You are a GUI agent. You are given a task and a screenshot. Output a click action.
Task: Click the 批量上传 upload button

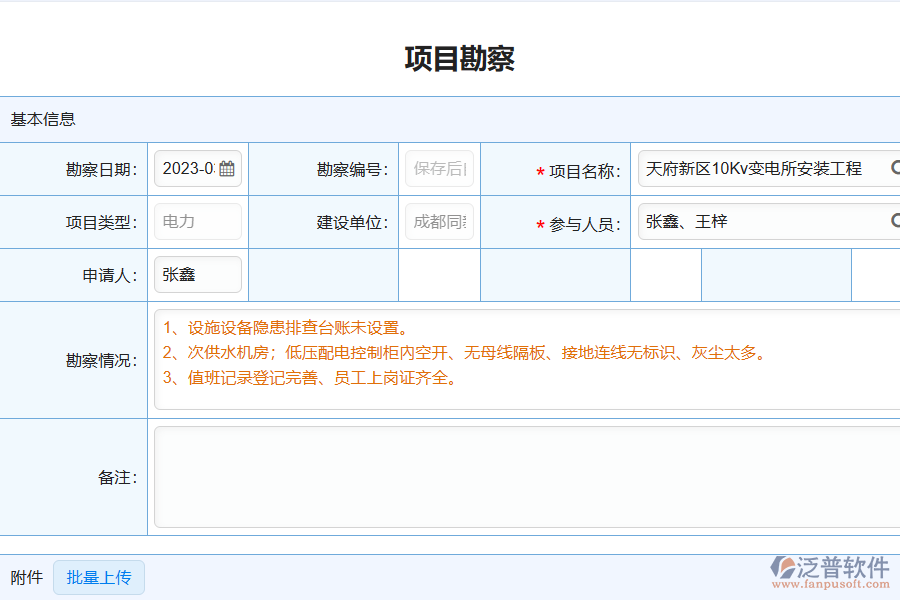point(98,577)
